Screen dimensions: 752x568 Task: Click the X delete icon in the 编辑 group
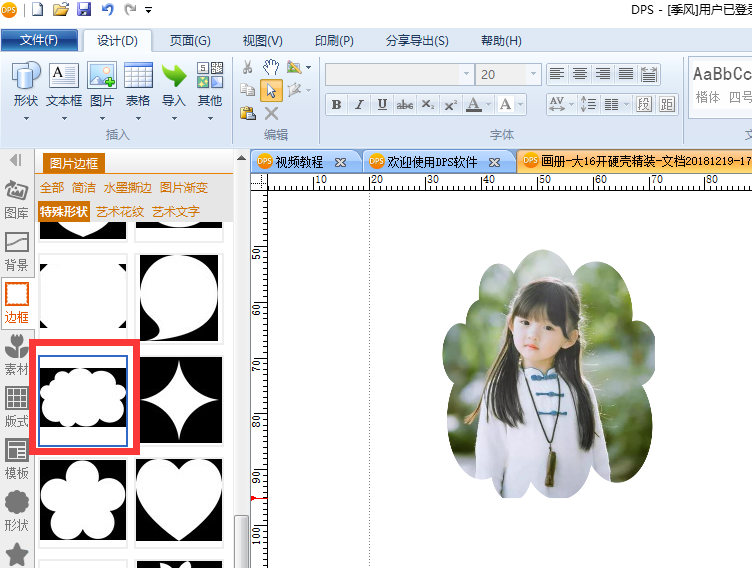271,113
